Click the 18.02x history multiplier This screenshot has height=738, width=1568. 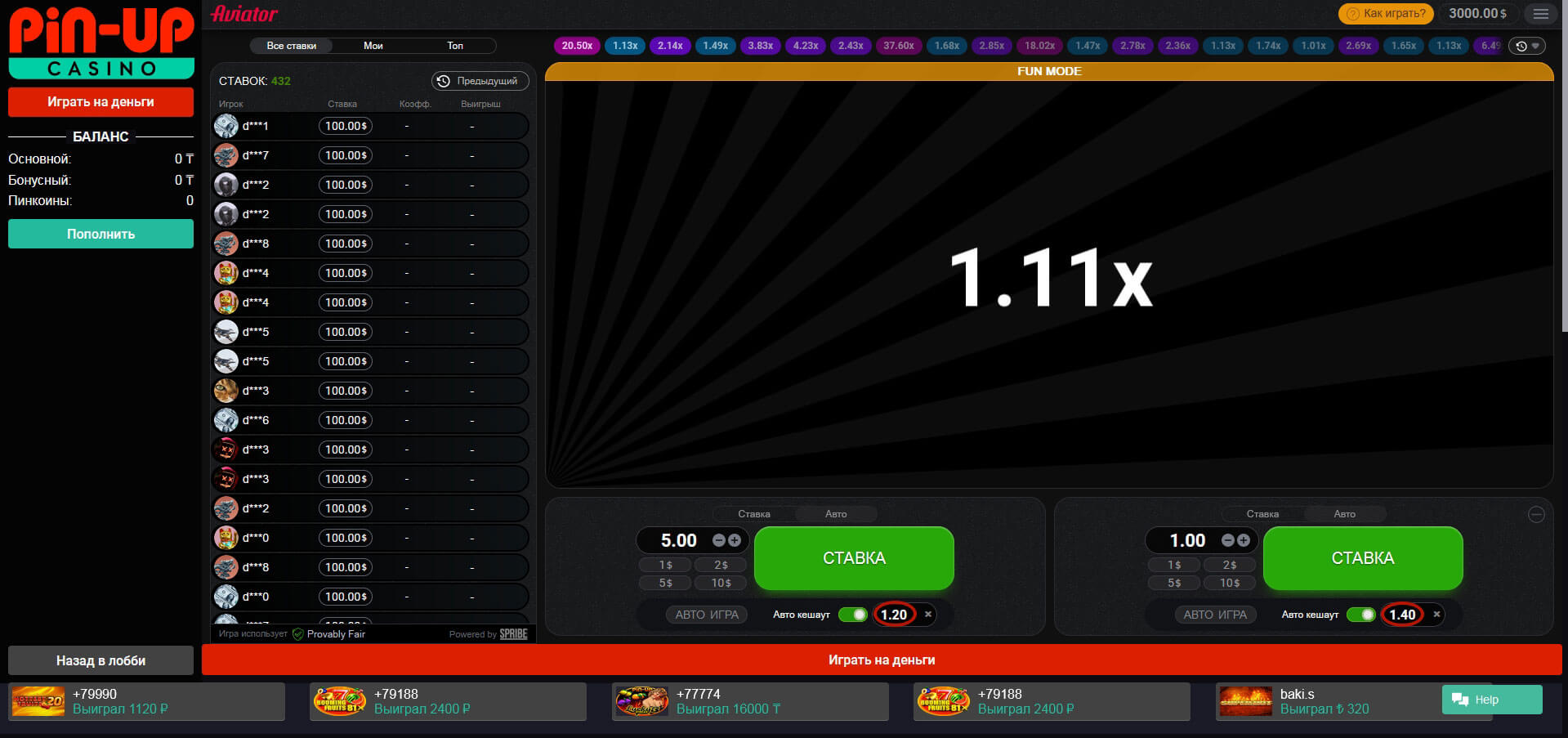point(1039,46)
